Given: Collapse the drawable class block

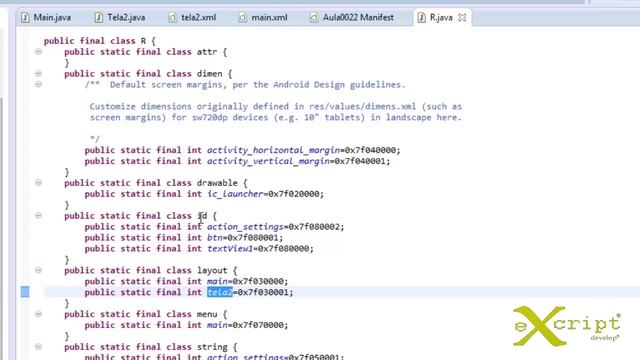Looking at the screenshot, I should pyautogui.click(x=38, y=182).
